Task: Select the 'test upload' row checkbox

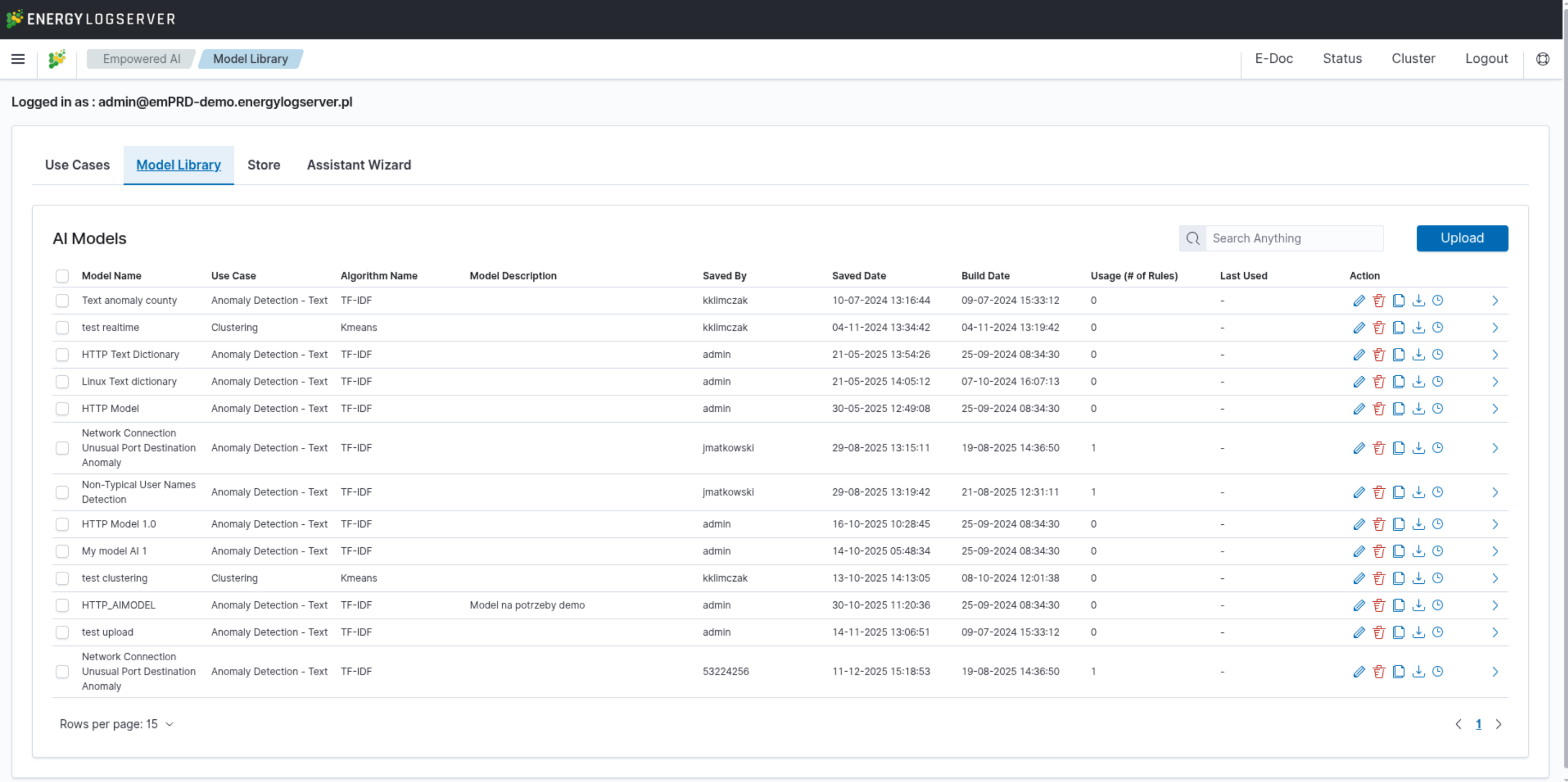Action: click(x=62, y=632)
